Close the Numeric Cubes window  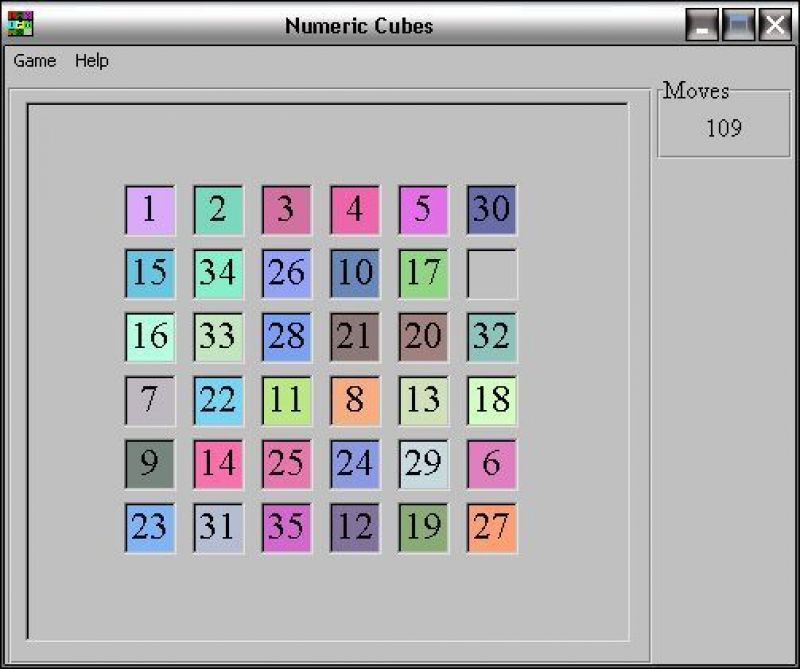click(x=776, y=24)
